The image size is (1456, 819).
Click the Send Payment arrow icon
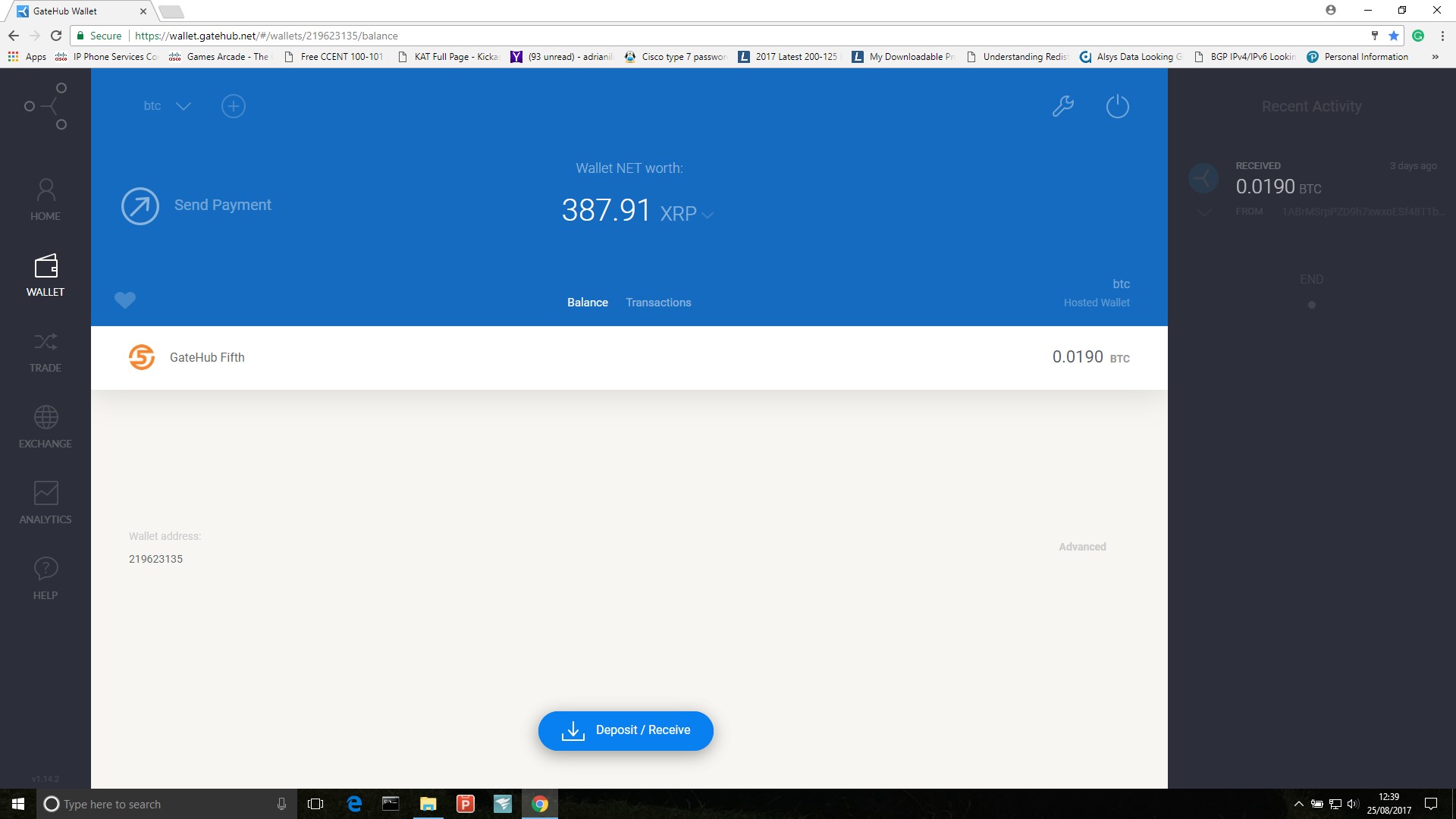tap(140, 206)
